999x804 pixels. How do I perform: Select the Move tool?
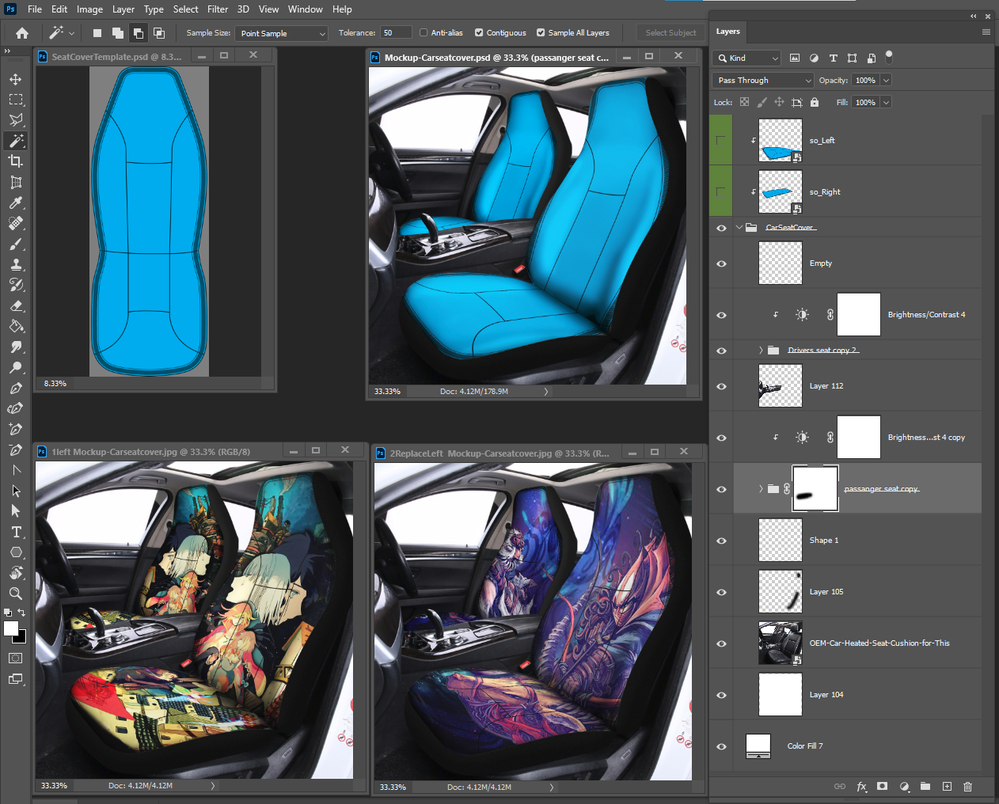[x=16, y=79]
